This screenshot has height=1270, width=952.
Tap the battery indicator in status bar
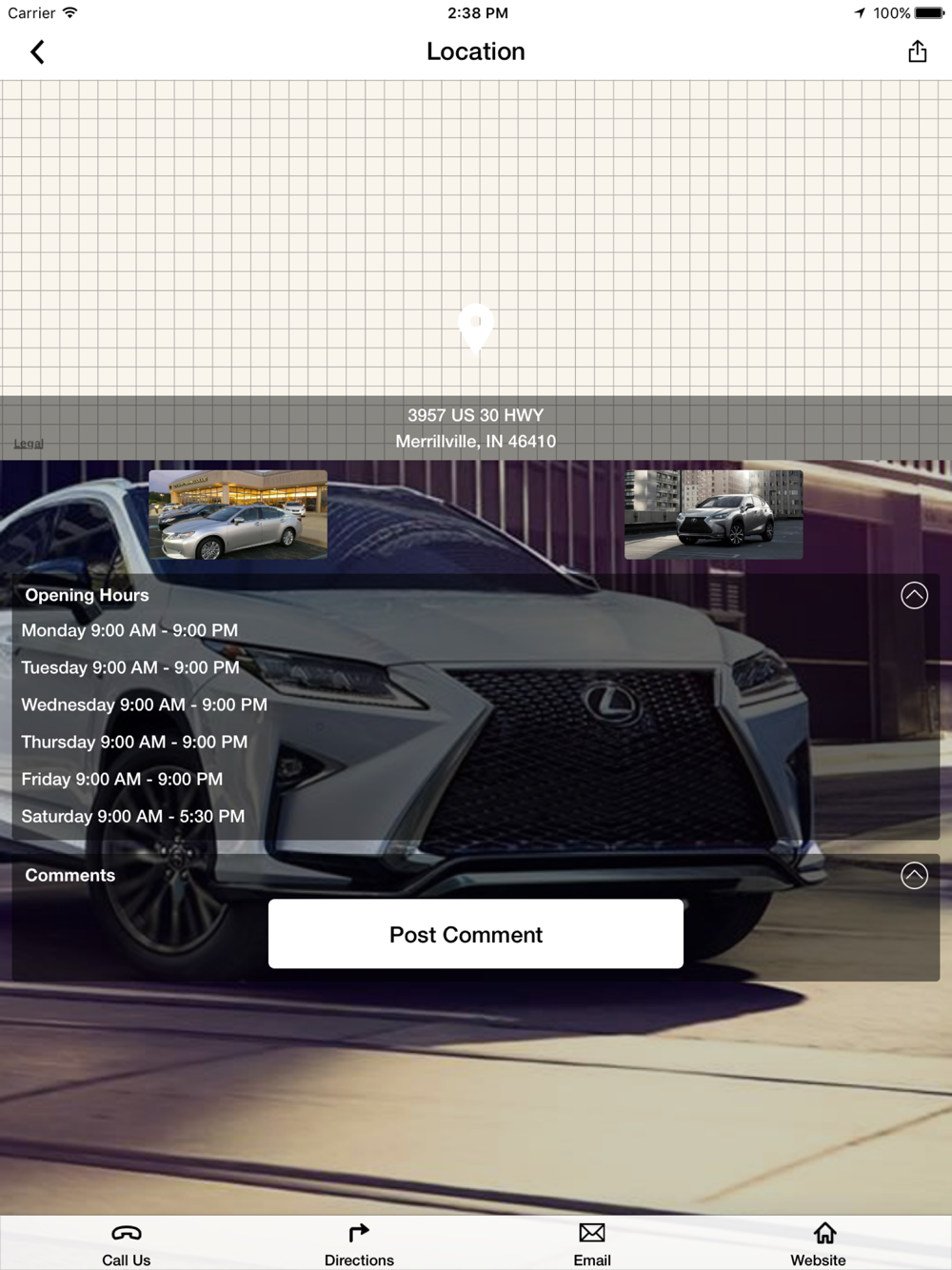929,13
